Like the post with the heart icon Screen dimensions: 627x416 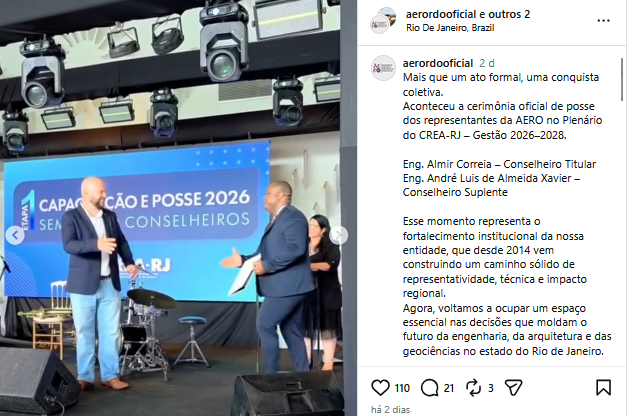click(x=380, y=388)
